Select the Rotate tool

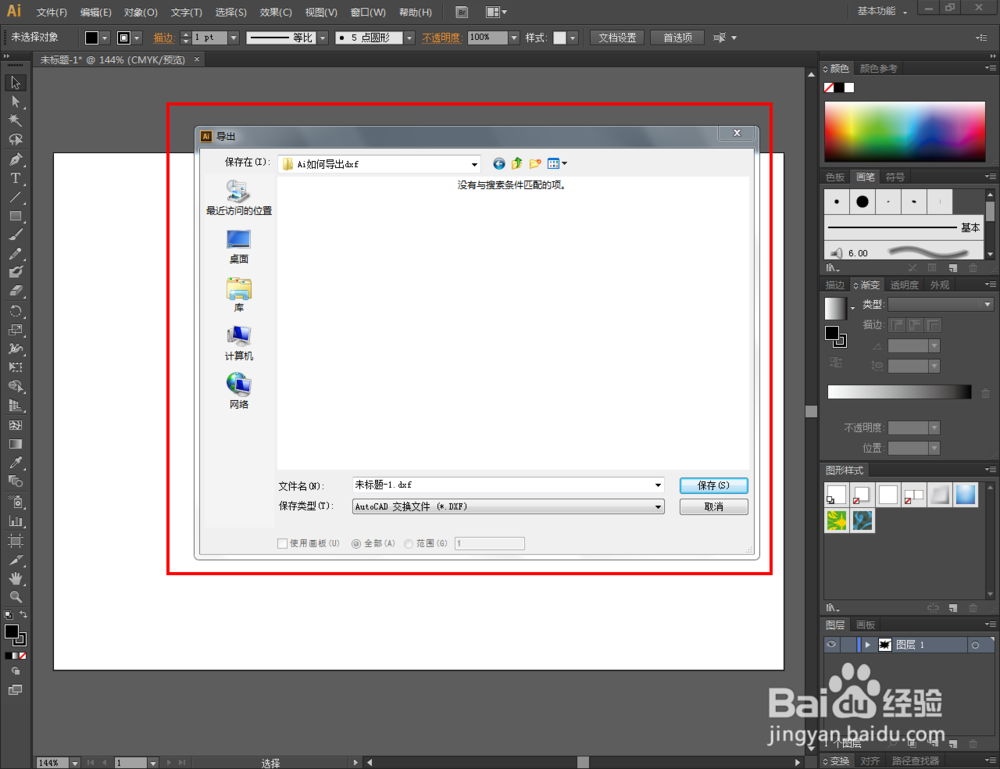coord(15,311)
